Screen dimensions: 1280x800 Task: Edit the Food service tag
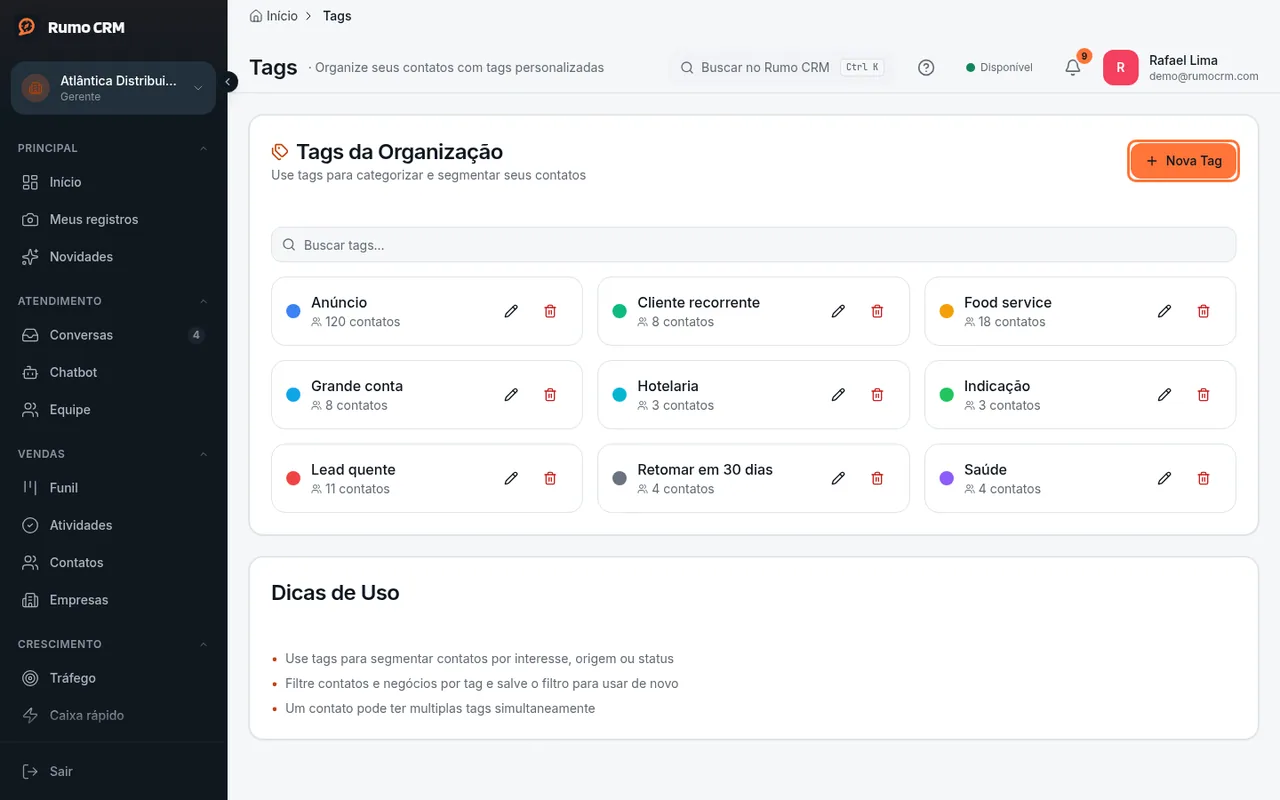1164,311
